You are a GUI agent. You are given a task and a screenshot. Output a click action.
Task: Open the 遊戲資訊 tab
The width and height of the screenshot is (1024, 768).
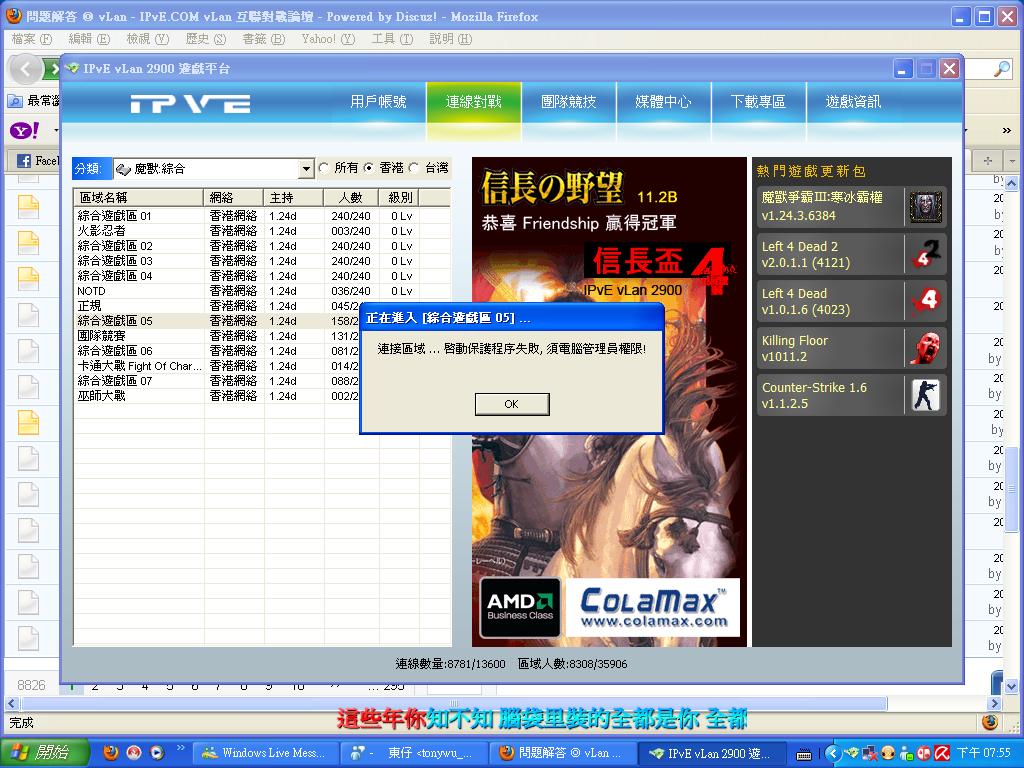pyautogui.click(x=853, y=102)
